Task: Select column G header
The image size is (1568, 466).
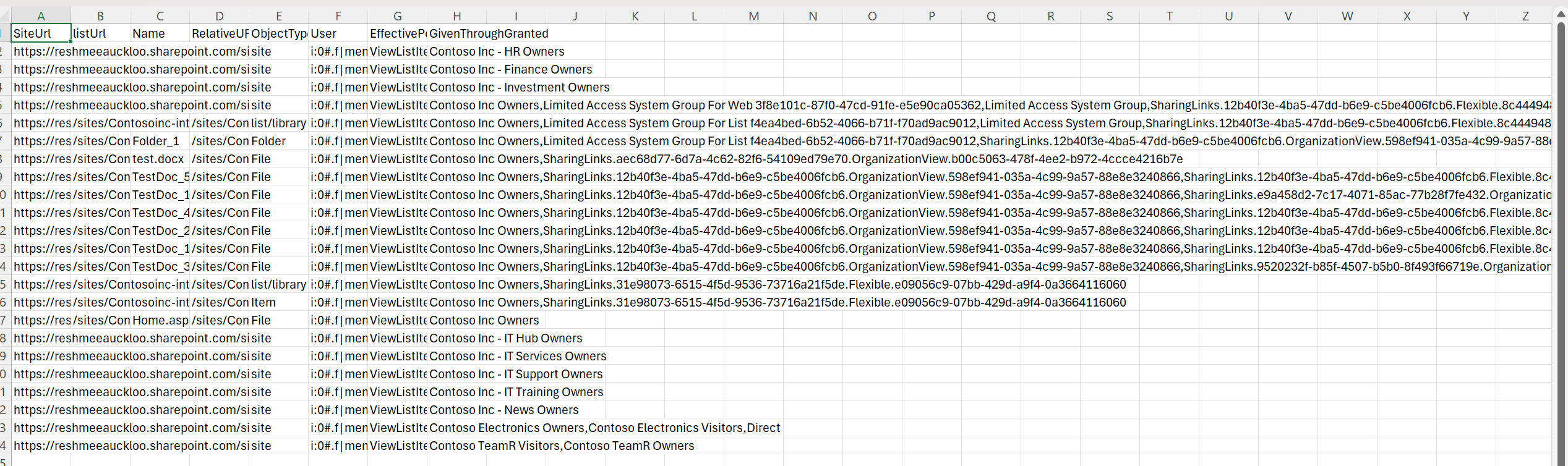Action: click(397, 16)
